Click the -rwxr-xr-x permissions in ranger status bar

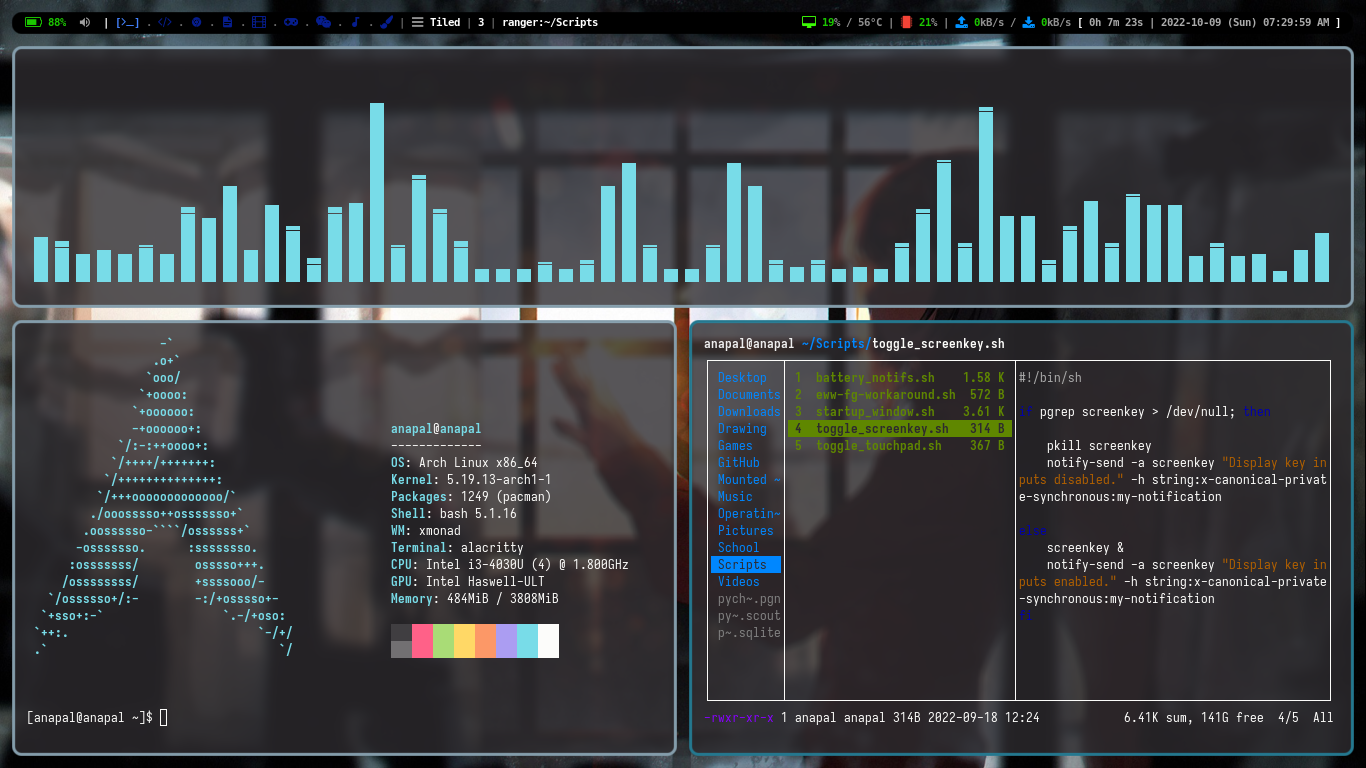739,717
